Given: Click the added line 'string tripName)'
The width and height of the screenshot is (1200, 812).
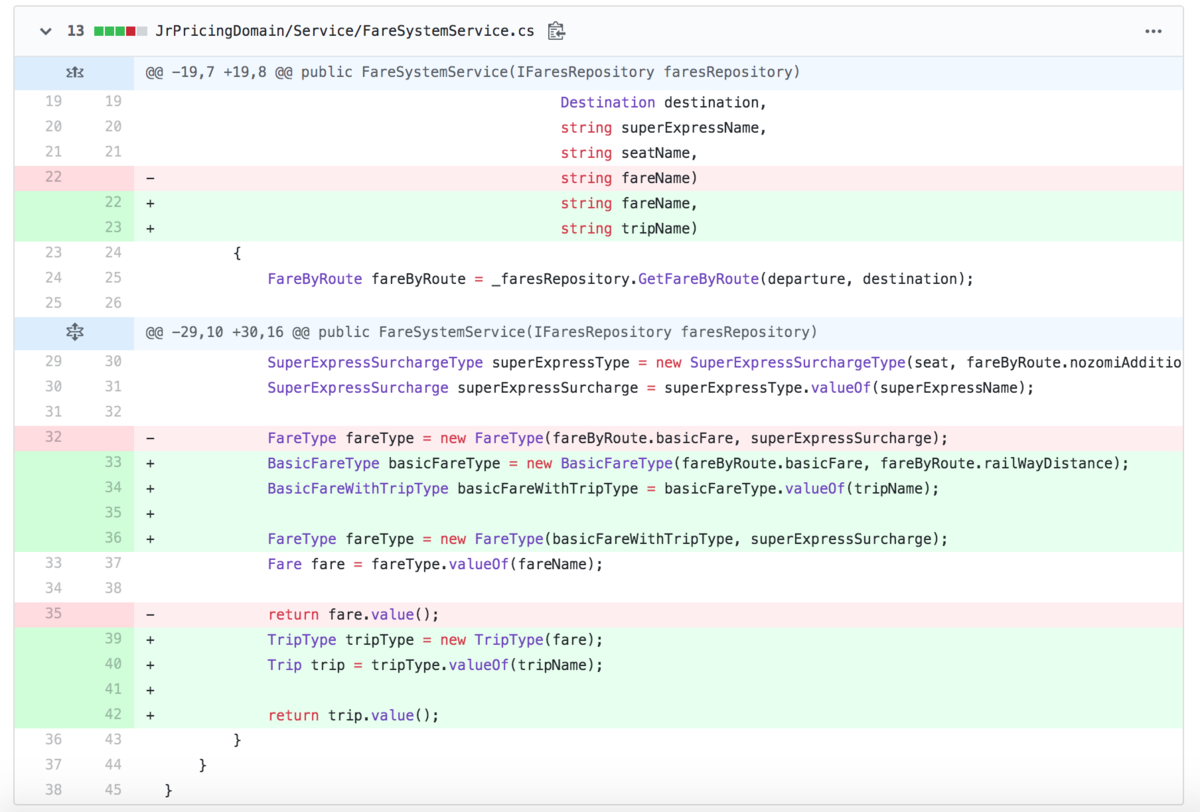Looking at the screenshot, I should click(x=628, y=228).
